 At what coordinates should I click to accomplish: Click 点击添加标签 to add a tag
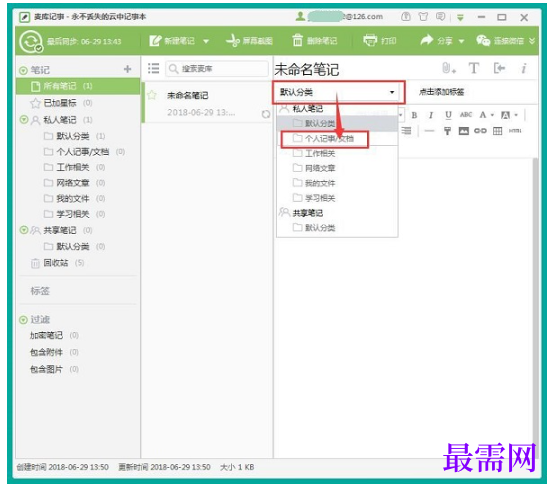coord(441,92)
